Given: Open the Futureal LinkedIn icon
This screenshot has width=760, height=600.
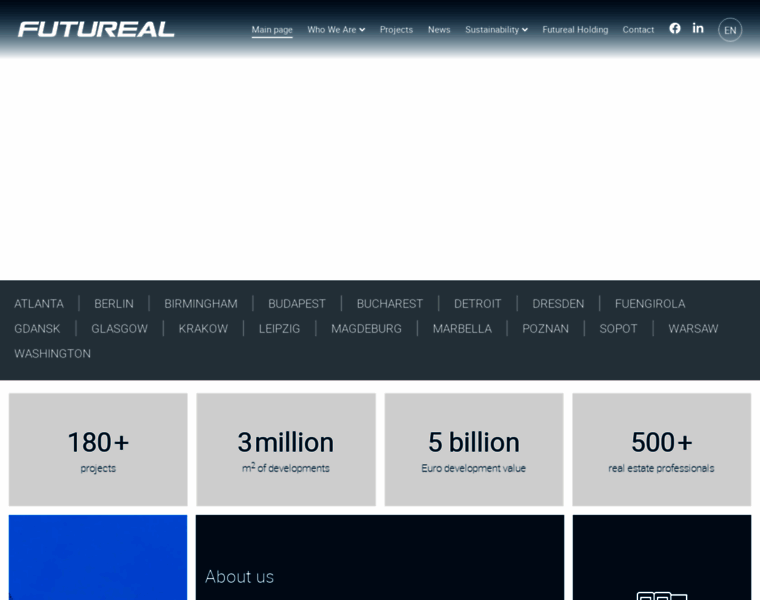Looking at the screenshot, I should pos(698,28).
